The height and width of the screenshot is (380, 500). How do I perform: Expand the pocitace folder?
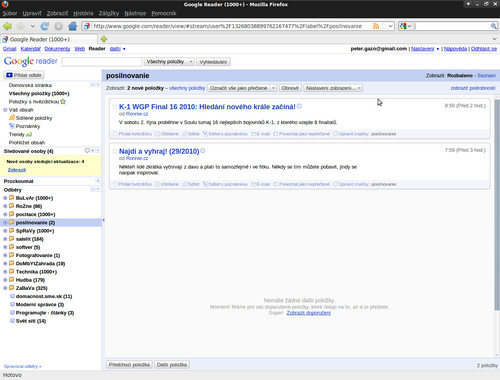pos(5,214)
